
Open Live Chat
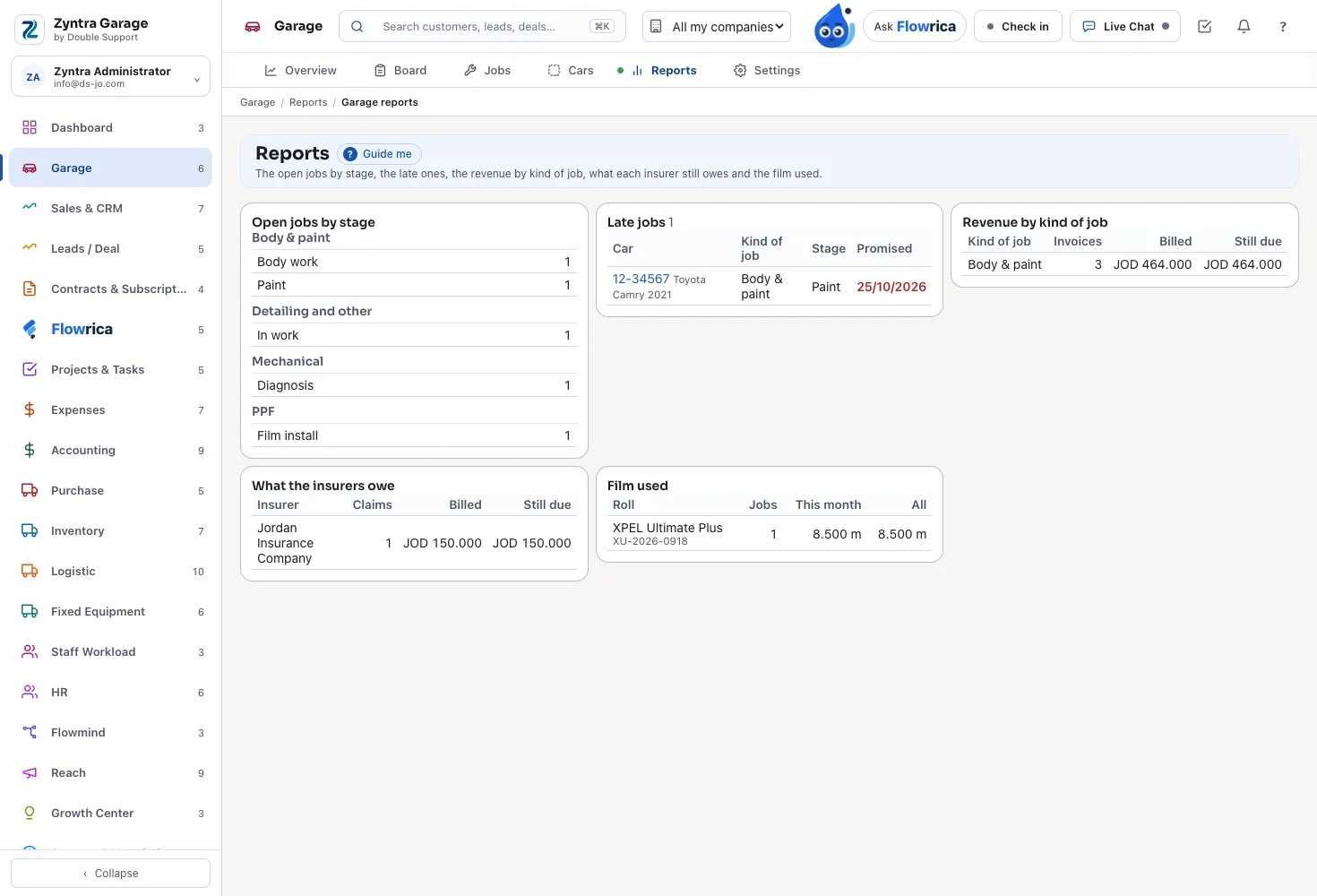[x=1125, y=27]
